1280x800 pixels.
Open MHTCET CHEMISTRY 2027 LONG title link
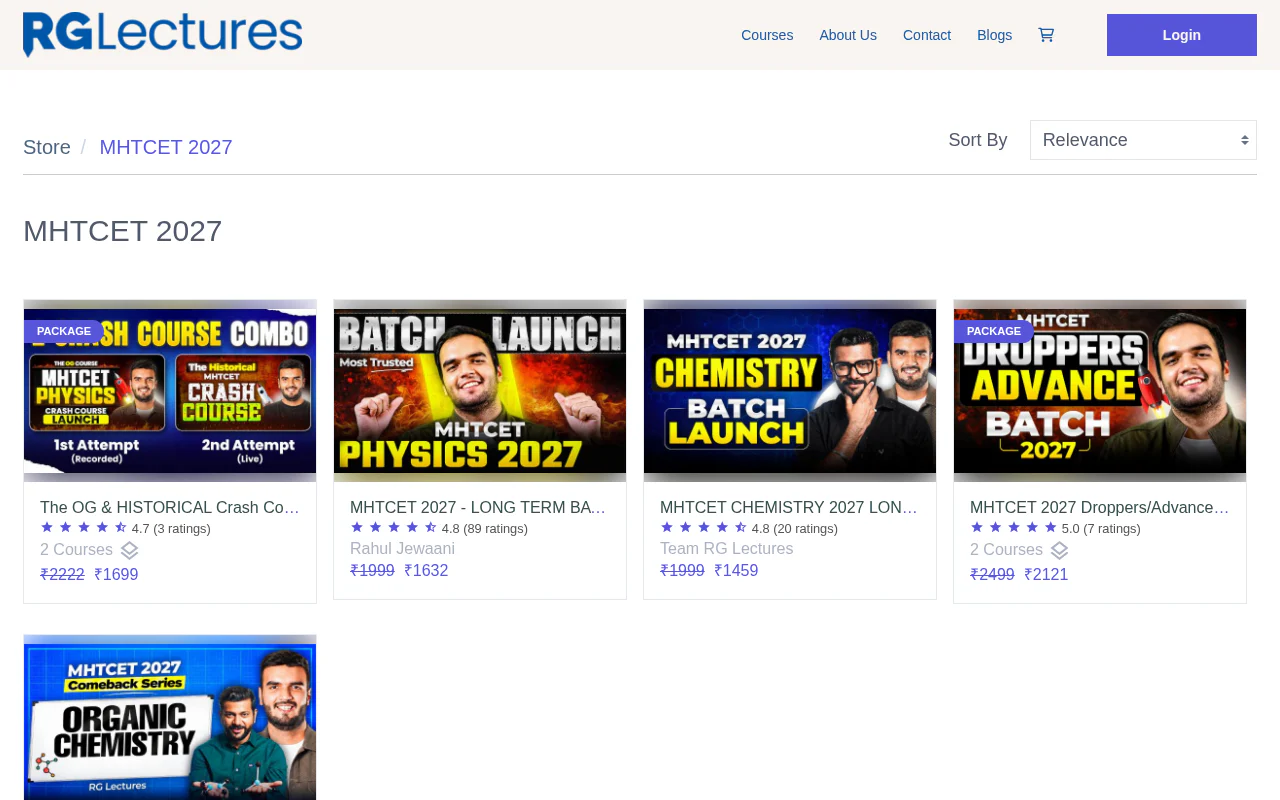[x=789, y=508]
